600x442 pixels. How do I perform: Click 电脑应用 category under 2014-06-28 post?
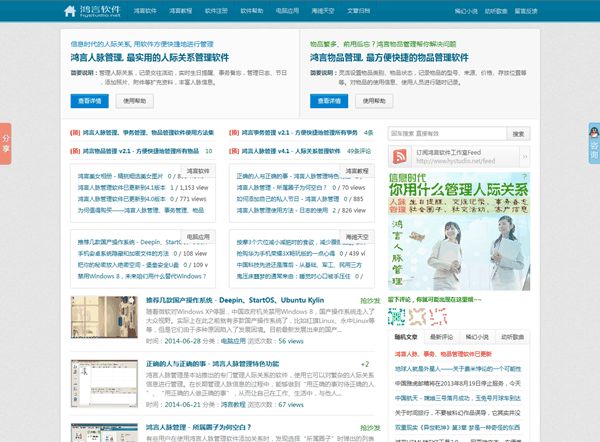tap(233, 341)
